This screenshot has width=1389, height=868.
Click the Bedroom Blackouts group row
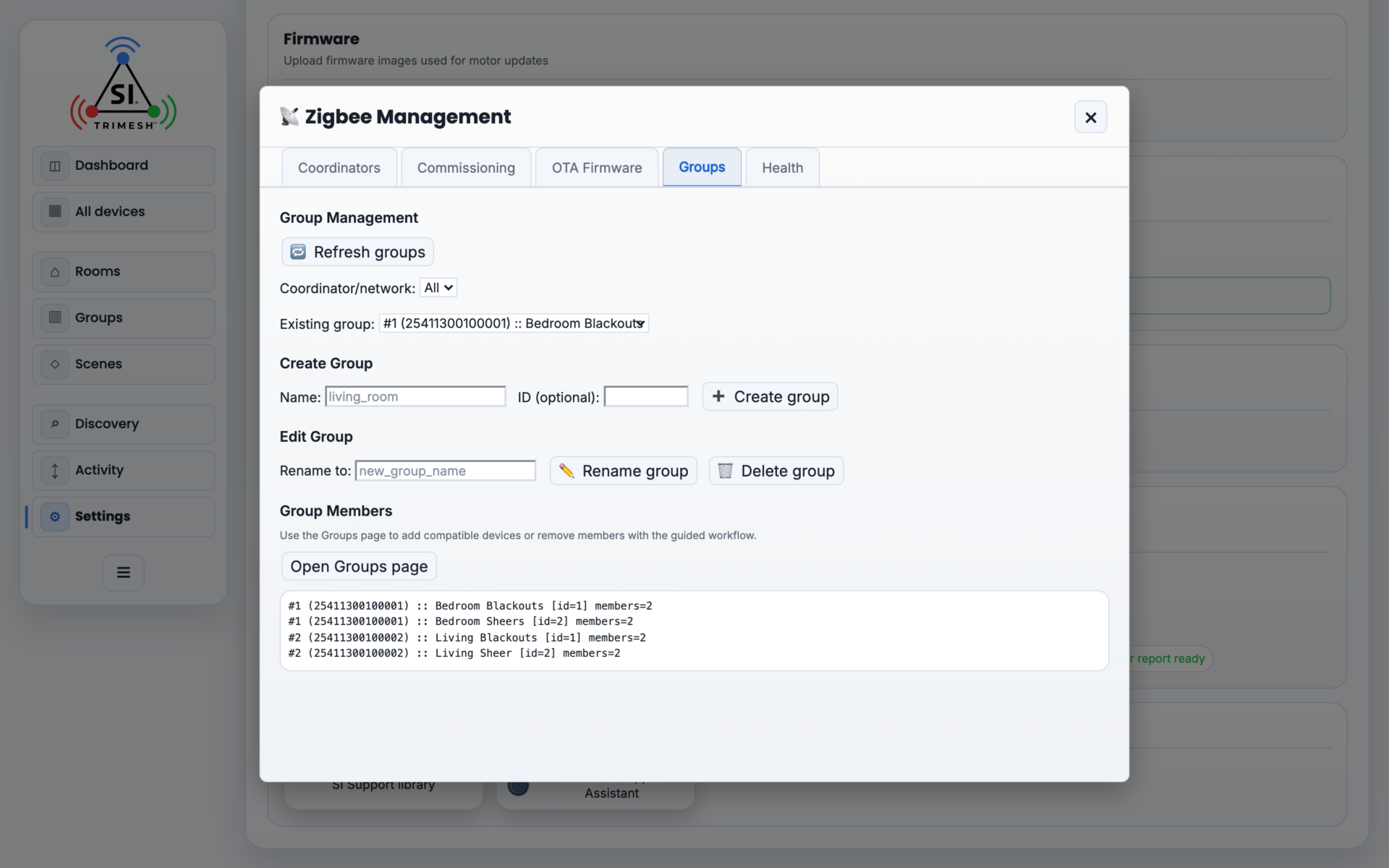[470, 606]
